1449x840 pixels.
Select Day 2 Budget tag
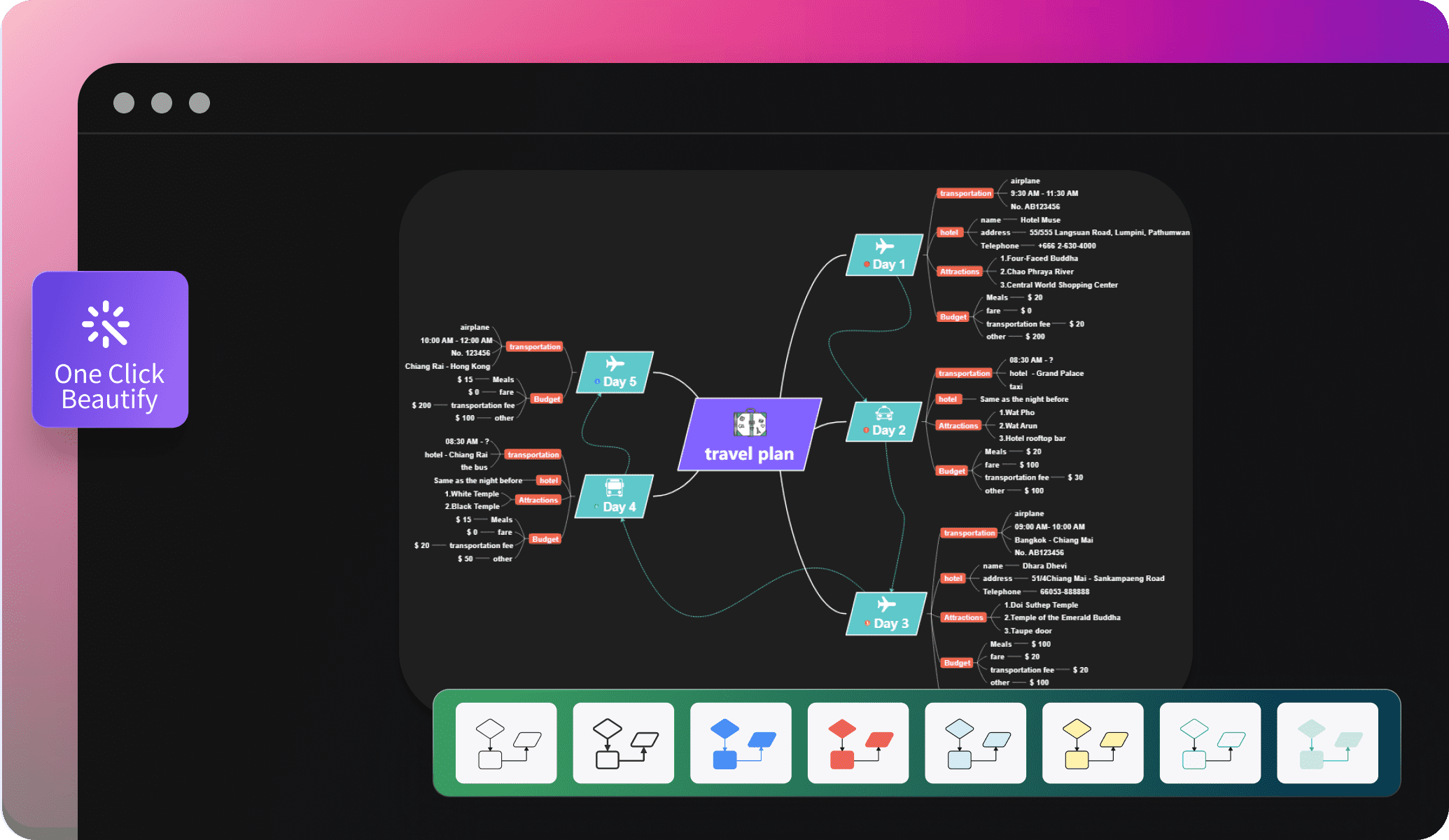point(951,471)
